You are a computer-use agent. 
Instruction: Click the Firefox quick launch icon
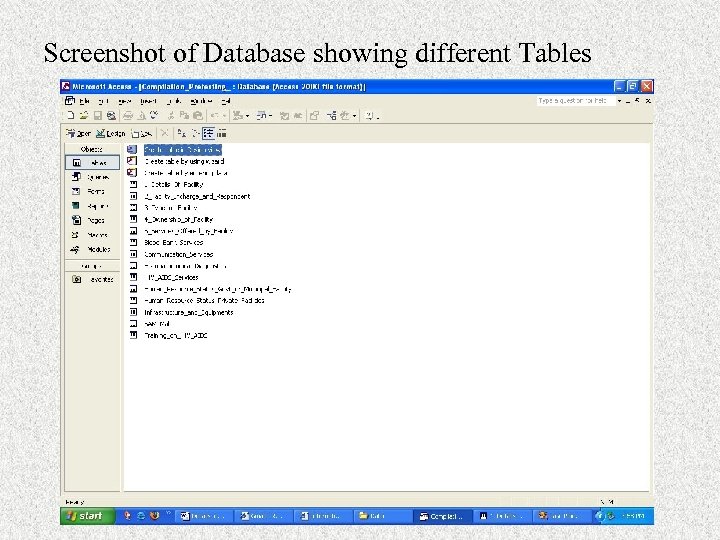pyautogui.click(x=155, y=516)
